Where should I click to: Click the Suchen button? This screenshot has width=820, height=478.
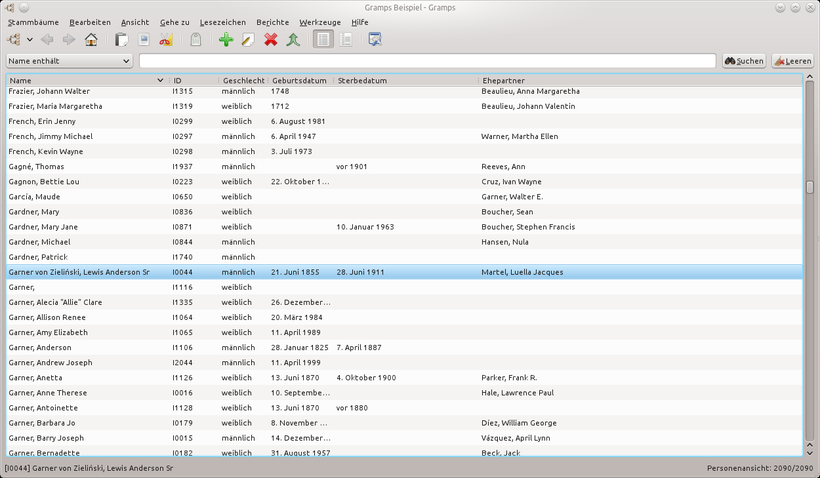point(744,61)
